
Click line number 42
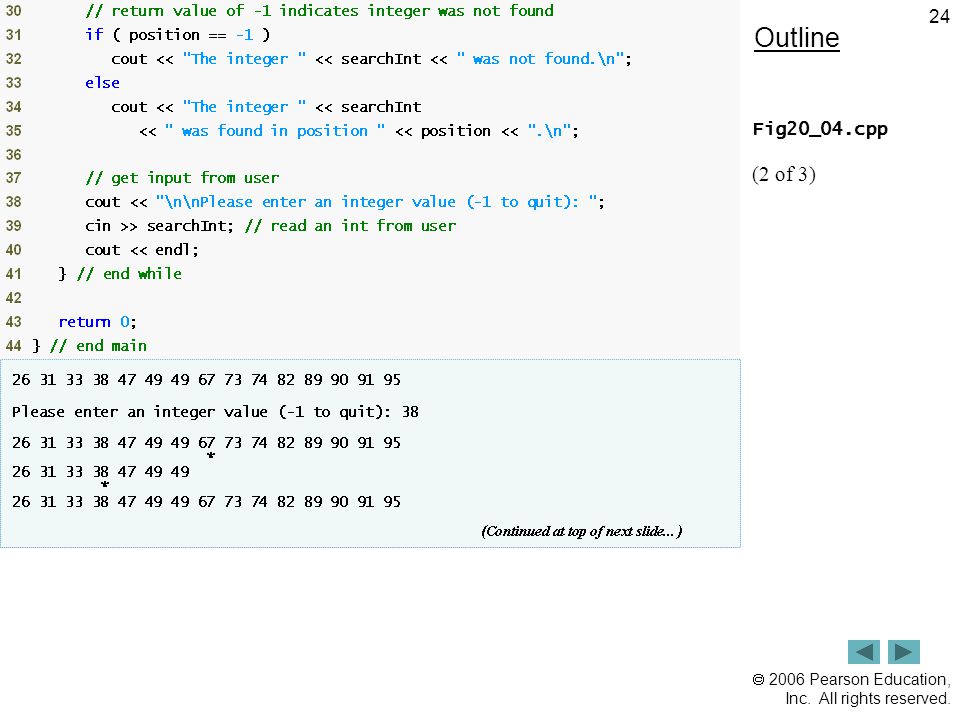tap(13, 298)
